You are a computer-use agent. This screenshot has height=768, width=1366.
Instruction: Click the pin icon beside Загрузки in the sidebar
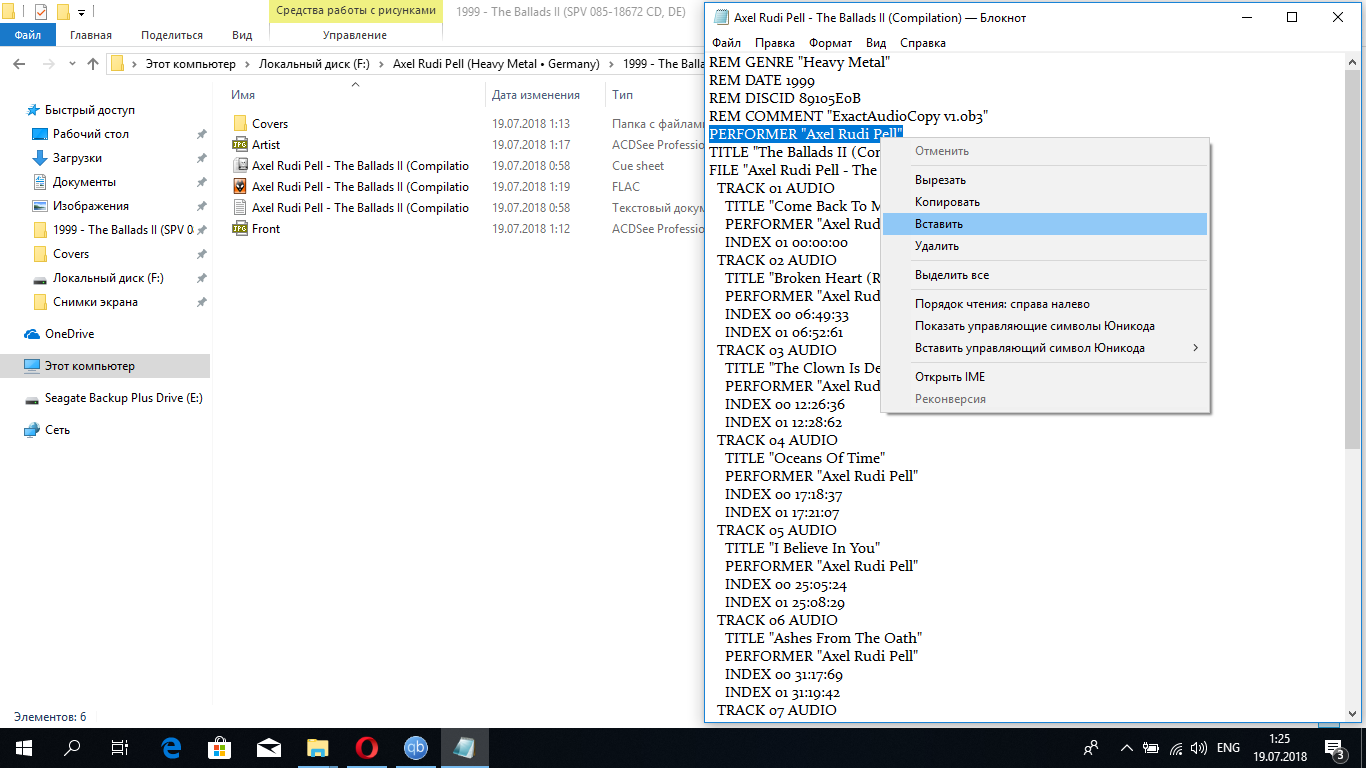coord(201,158)
